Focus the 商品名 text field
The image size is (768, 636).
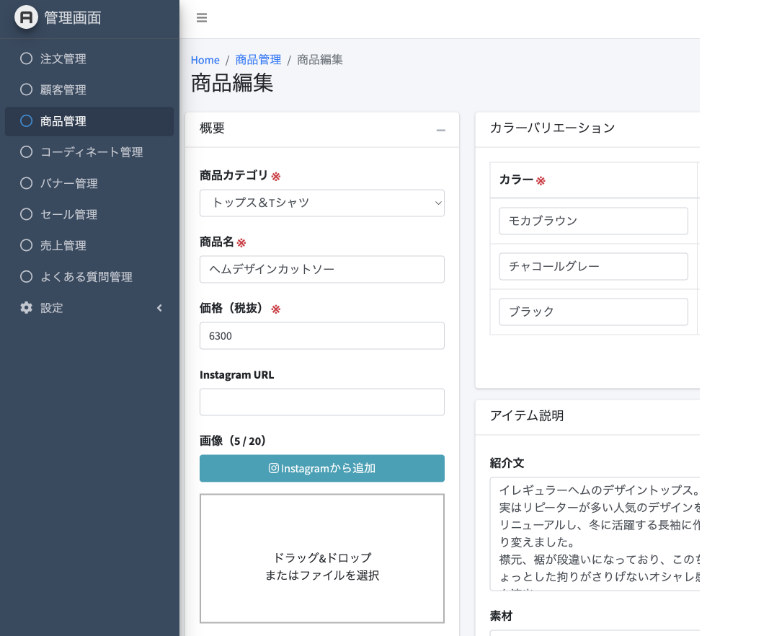[322, 270]
